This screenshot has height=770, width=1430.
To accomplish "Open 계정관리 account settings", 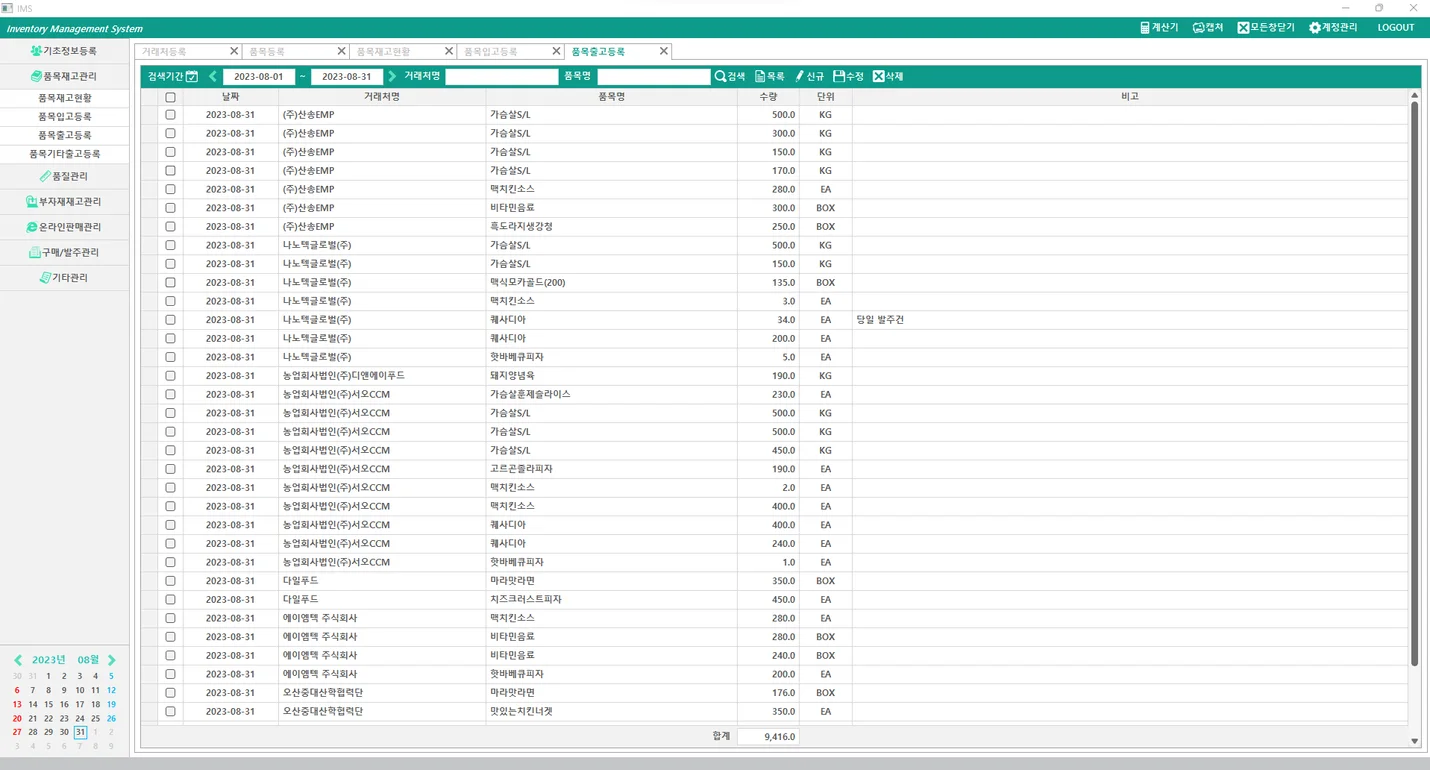I will point(1333,28).
